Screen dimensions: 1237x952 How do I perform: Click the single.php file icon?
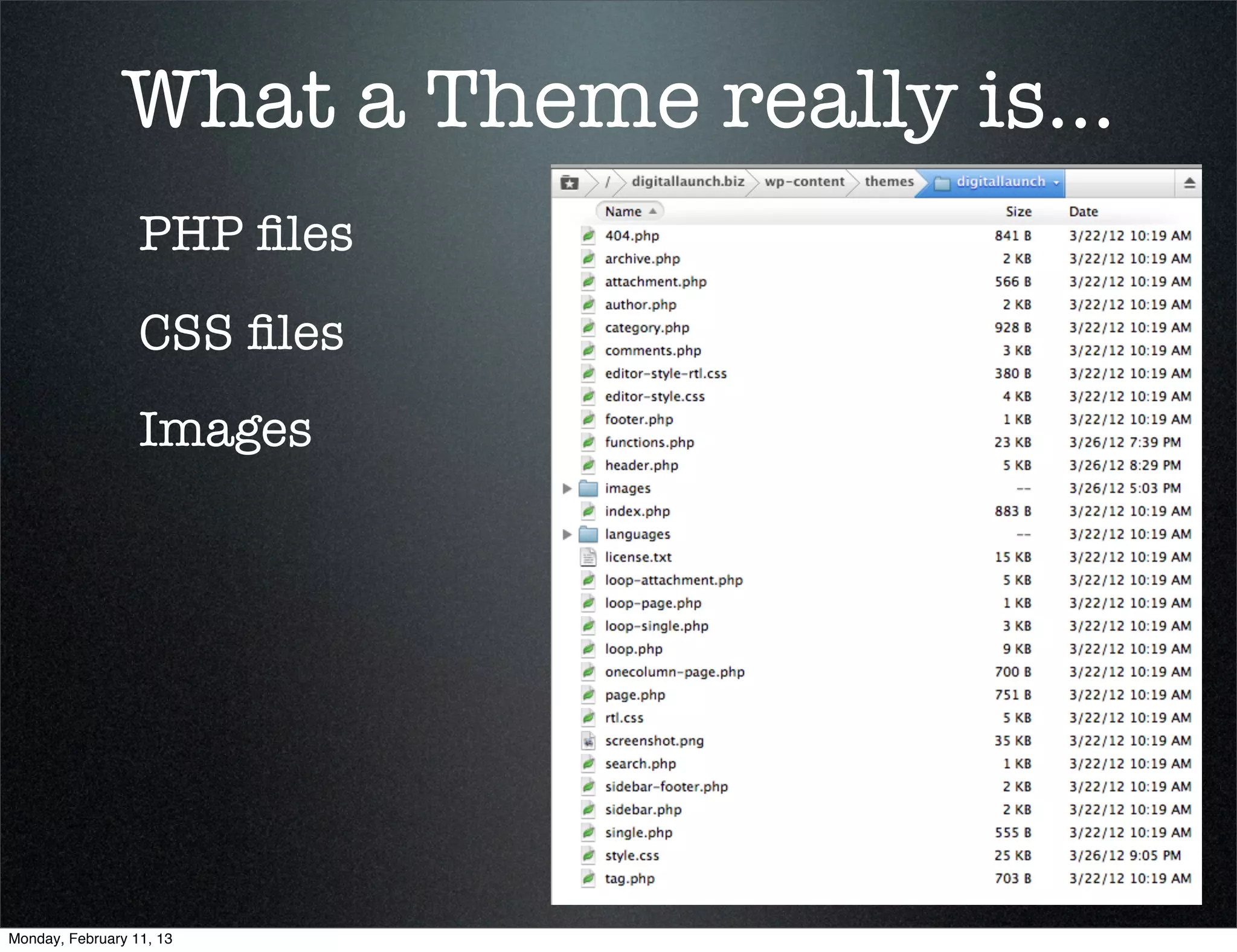coord(588,832)
